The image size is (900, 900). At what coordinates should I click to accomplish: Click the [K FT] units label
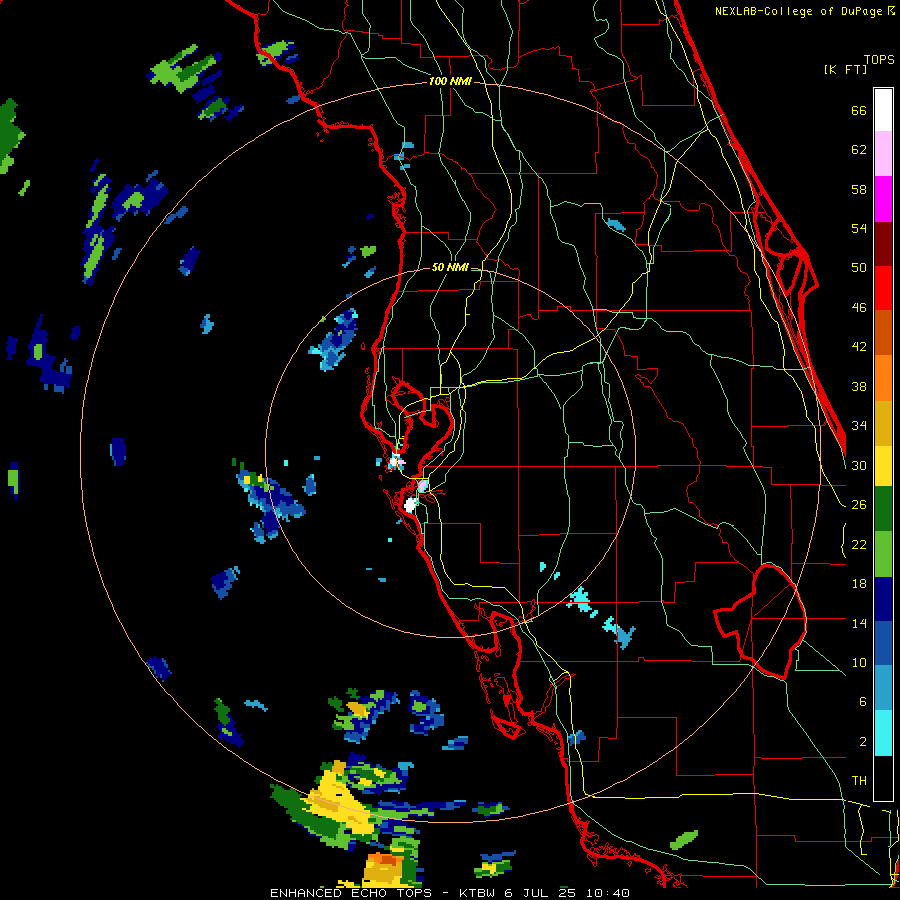pyautogui.click(x=845, y=69)
